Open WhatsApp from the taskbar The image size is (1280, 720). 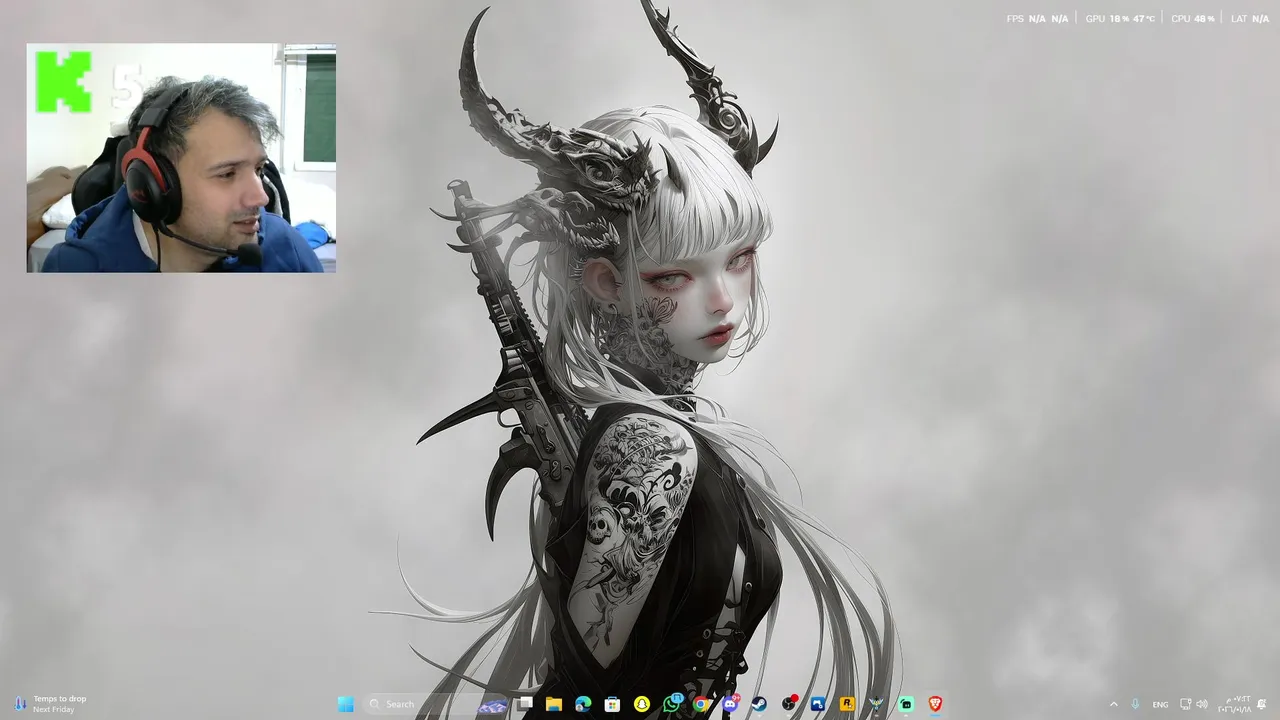(672, 704)
